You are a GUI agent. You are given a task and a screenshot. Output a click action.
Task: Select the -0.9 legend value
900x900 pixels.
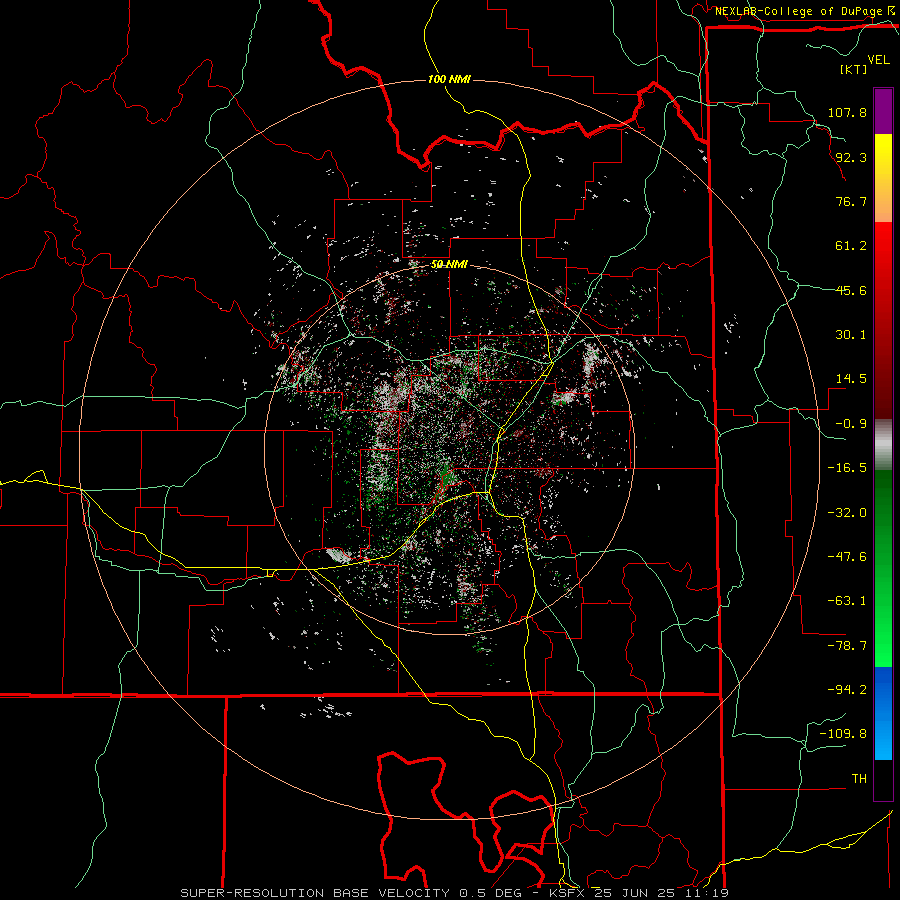tap(851, 424)
